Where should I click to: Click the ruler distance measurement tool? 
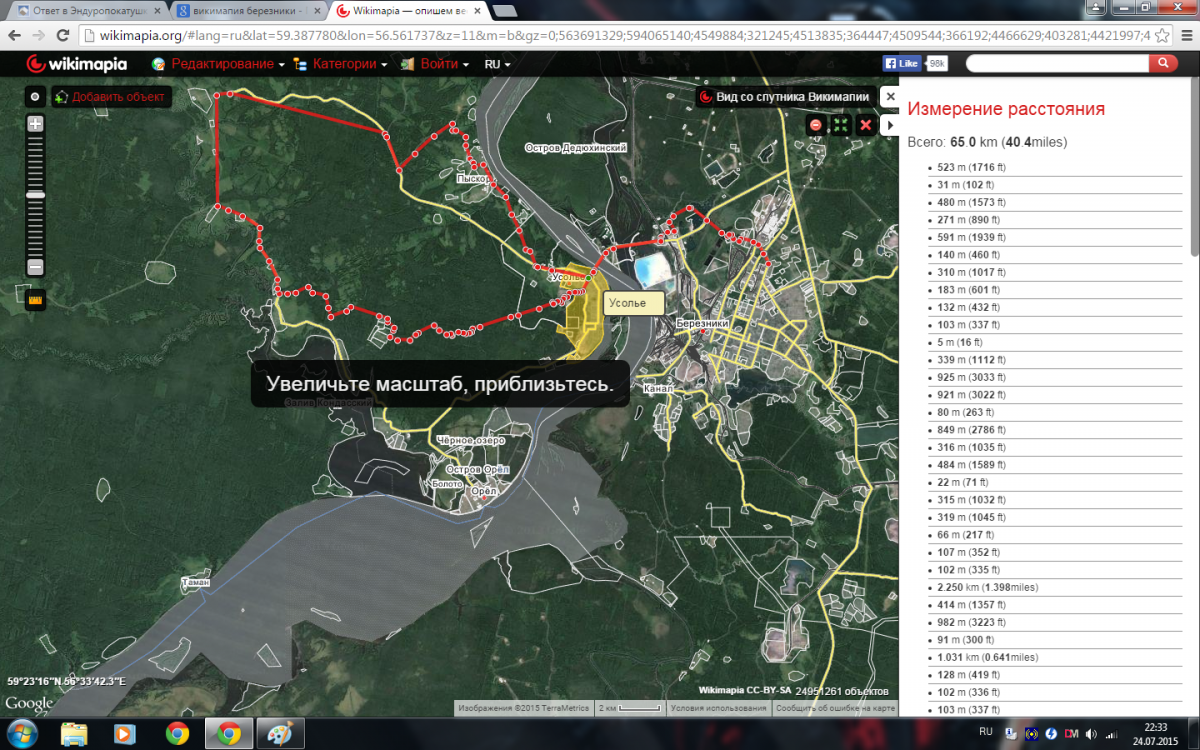tap(35, 298)
